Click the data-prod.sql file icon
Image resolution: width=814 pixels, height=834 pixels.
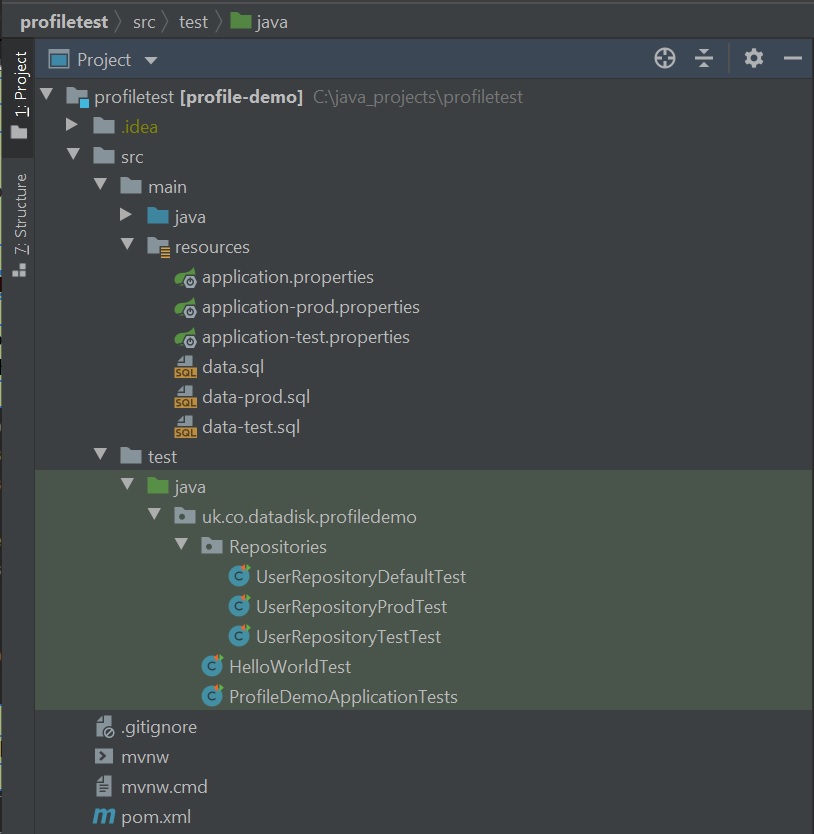pyautogui.click(x=185, y=397)
